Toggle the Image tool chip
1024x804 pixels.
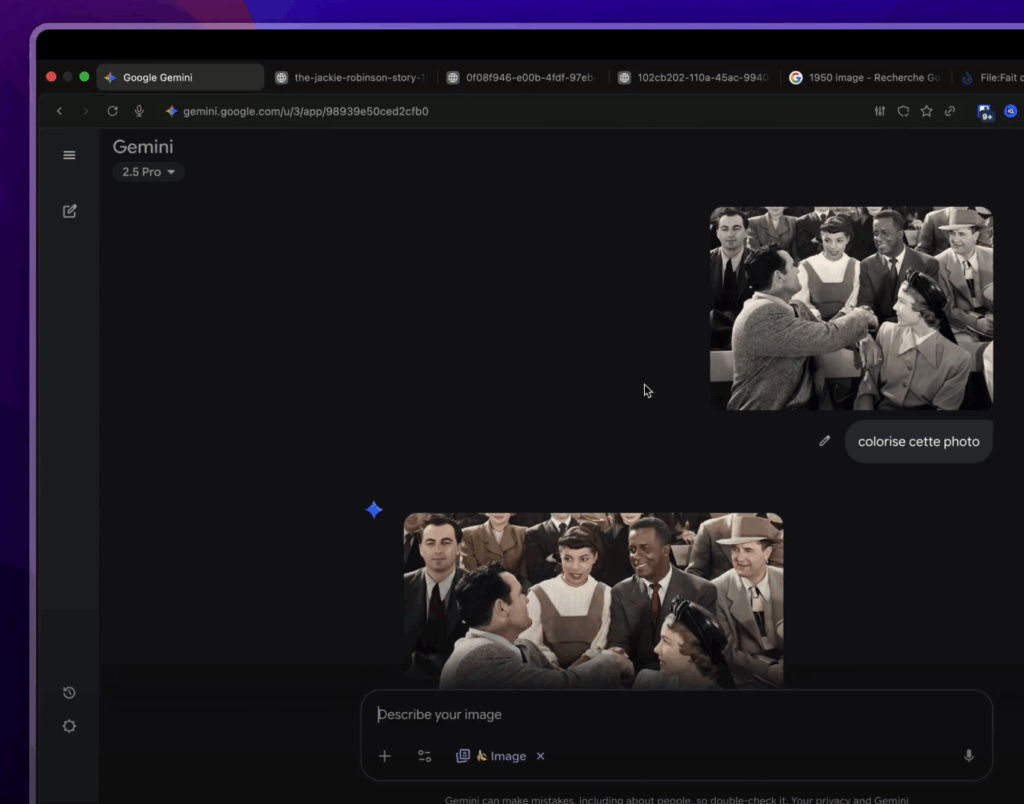[492, 756]
